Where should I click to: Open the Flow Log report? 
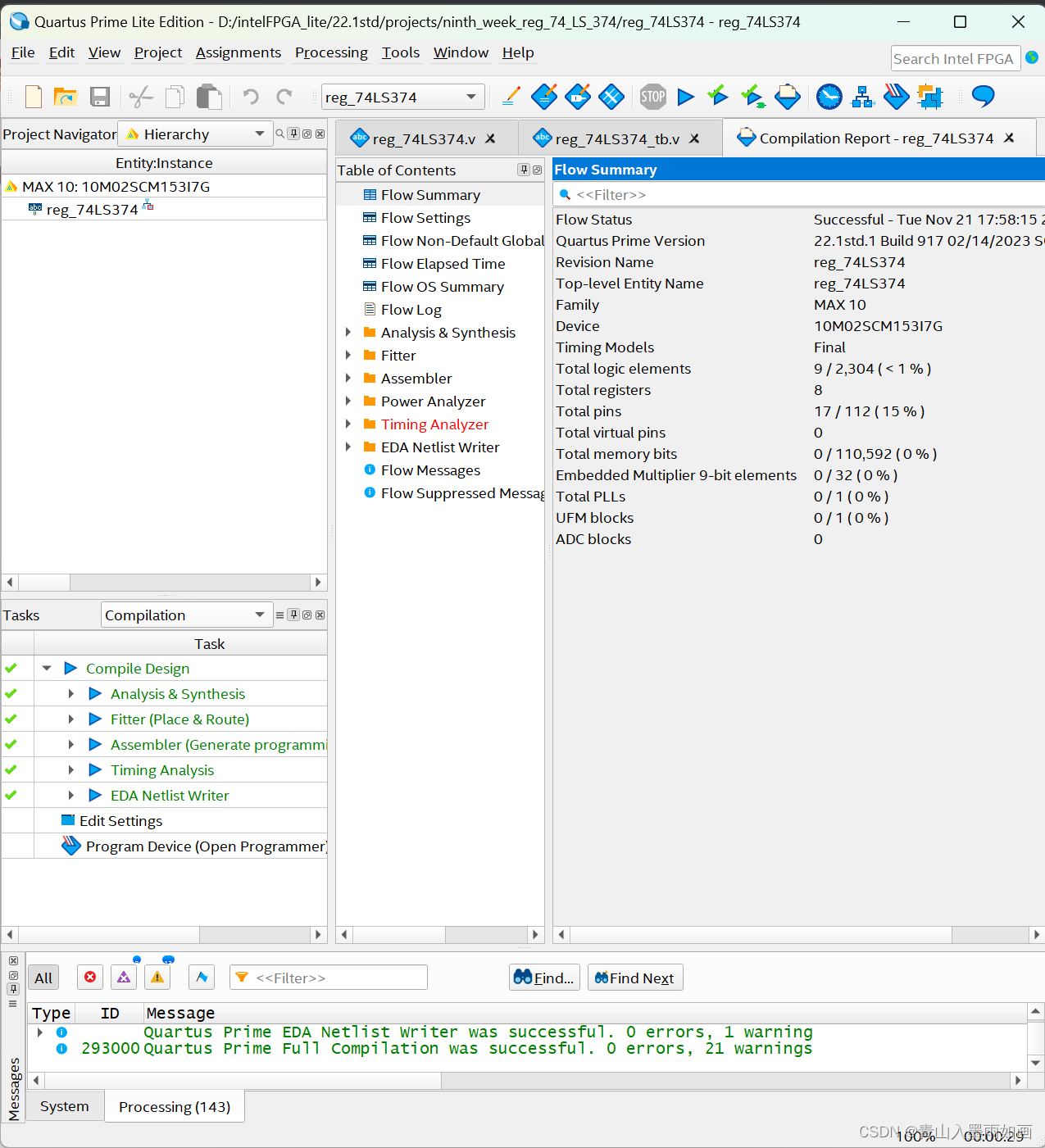click(x=411, y=309)
